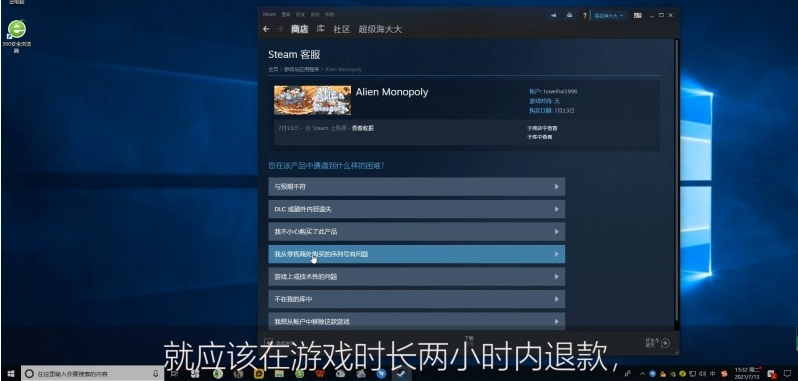Open the 查看 menu
Viewport: 798px width, 381px height.
[286, 15]
